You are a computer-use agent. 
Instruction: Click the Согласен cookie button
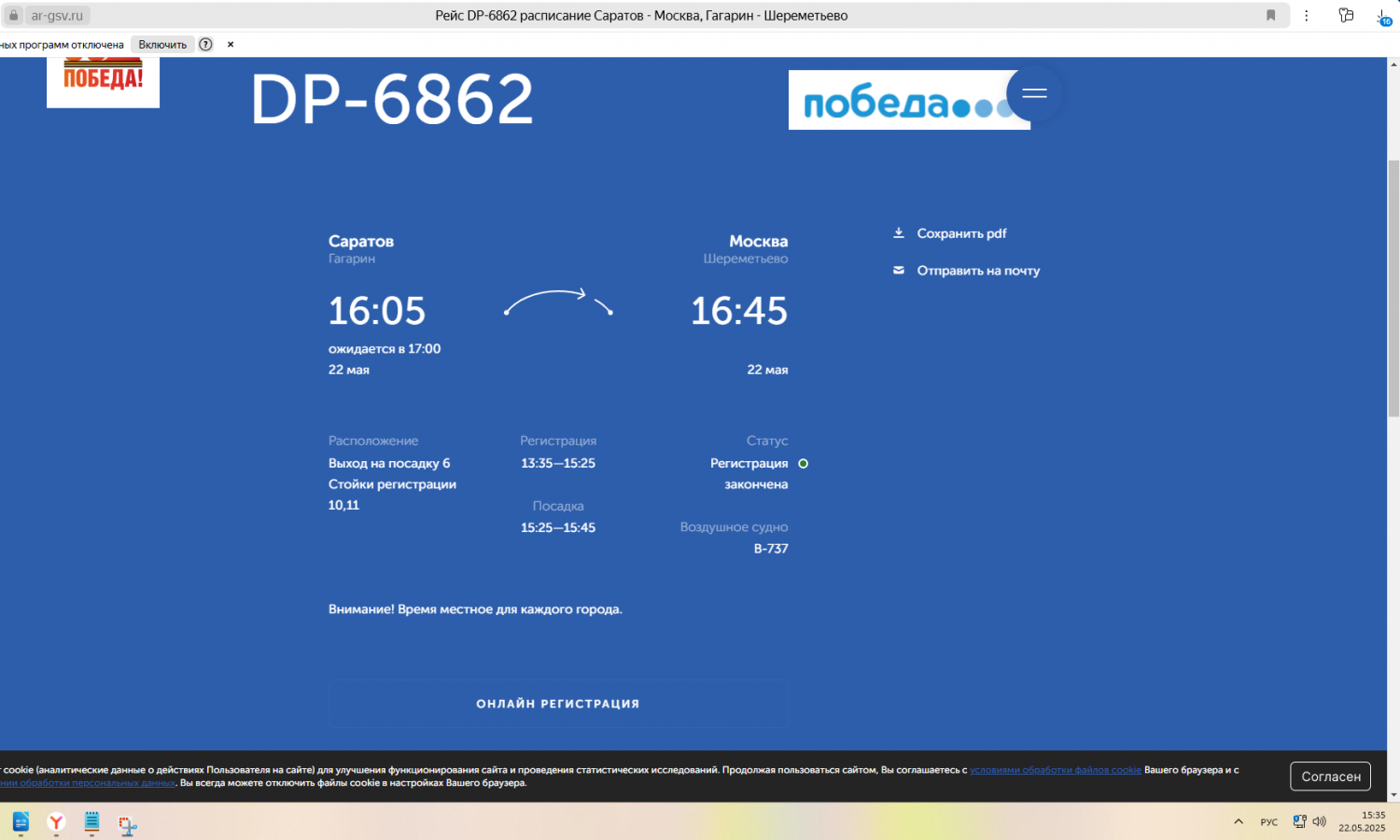coord(1330,777)
